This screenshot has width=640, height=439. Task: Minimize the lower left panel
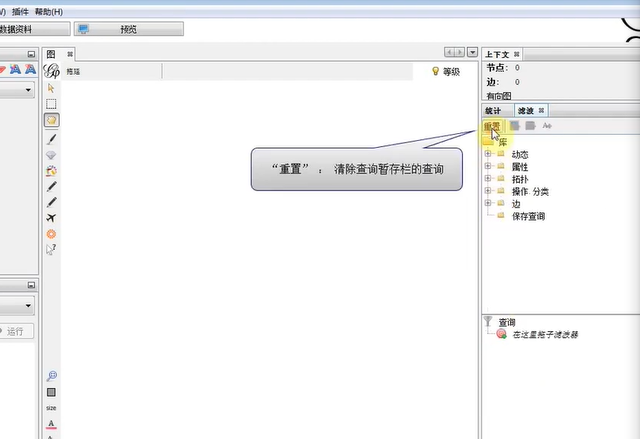tap(31, 285)
